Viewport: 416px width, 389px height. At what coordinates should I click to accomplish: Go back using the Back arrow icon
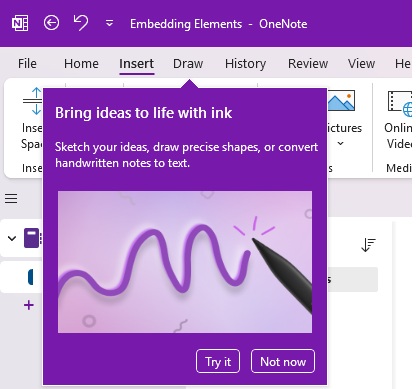tap(51, 23)
